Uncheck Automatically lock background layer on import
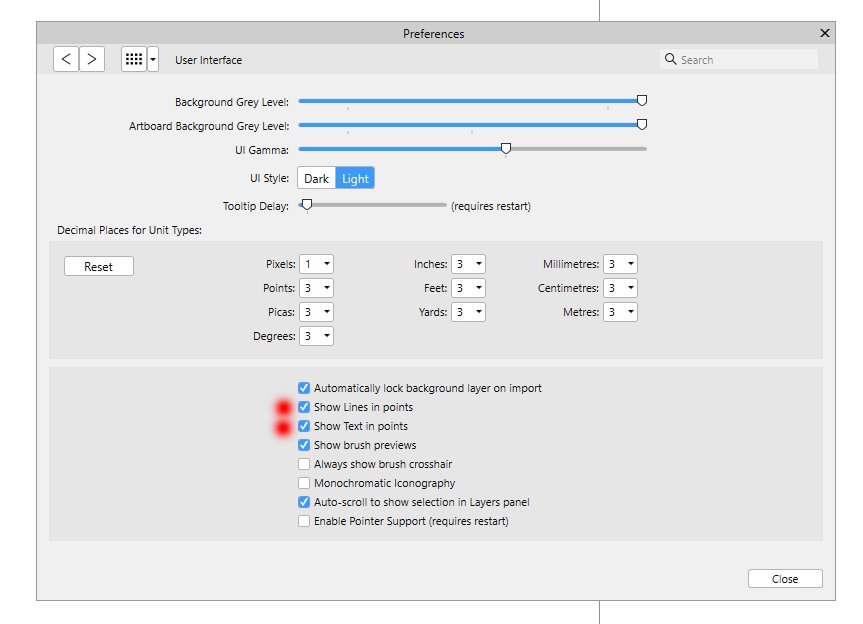This screenshot has width=863, height=624. [x=304, y=388]
